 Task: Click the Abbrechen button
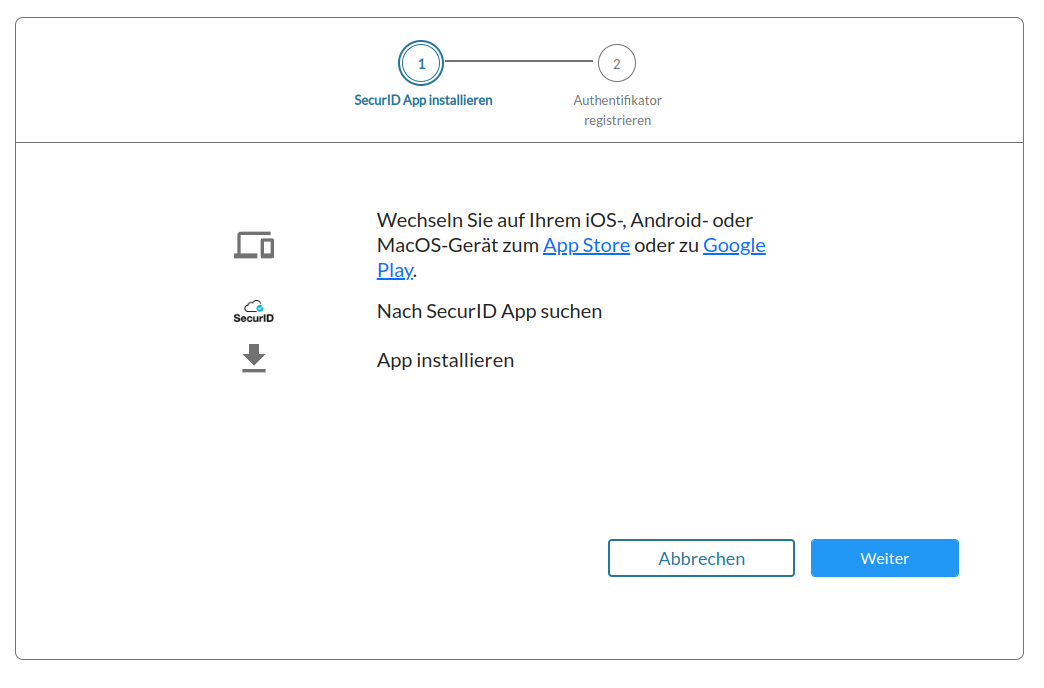coord(701,558)
